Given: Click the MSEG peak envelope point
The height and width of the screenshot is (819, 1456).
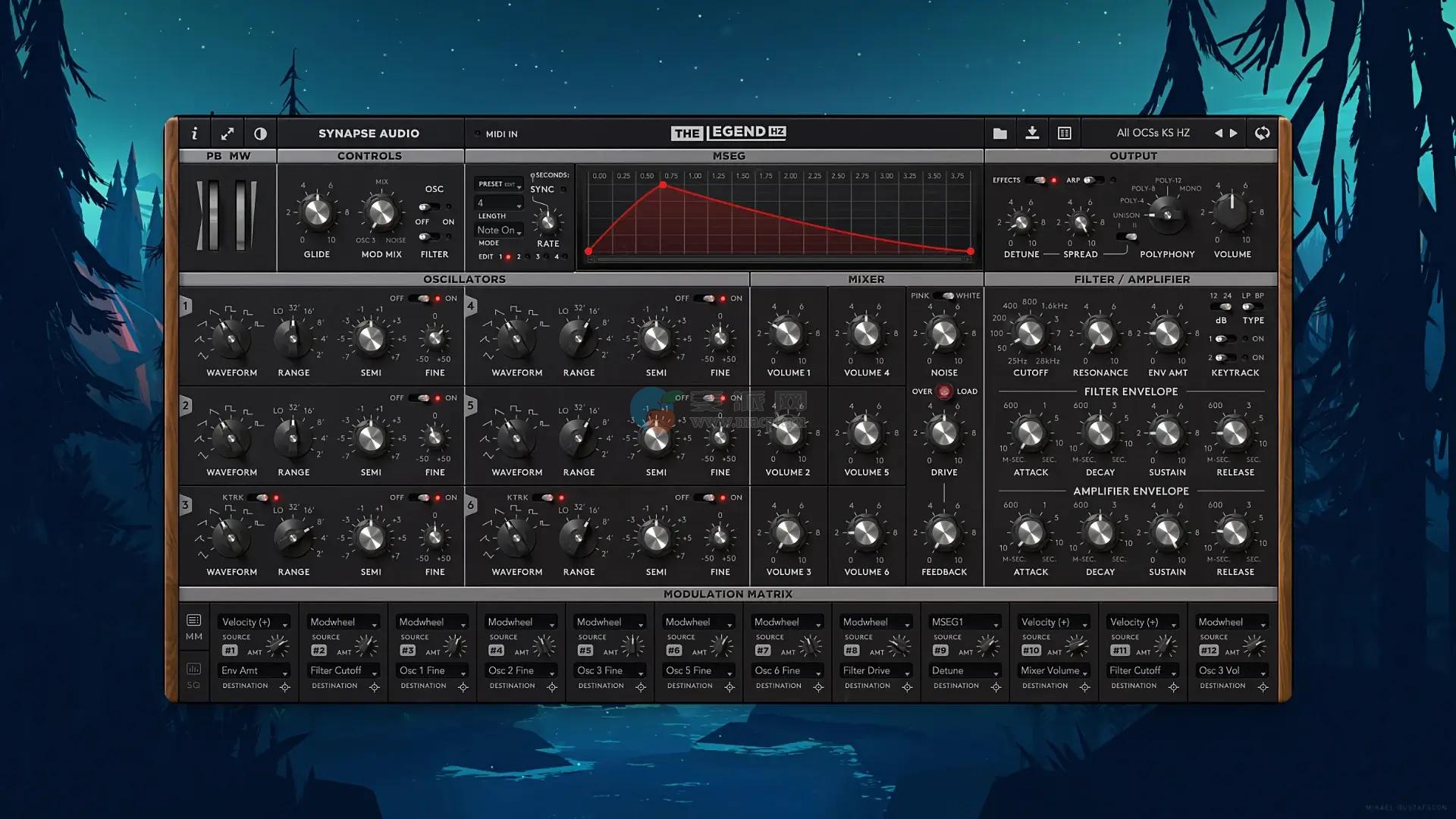Looking at the screenshot, I should pos(663,185).
